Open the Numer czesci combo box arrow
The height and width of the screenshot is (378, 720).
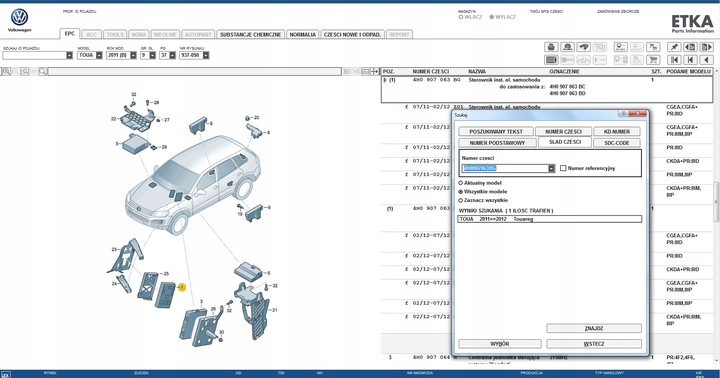click(551, 169)
